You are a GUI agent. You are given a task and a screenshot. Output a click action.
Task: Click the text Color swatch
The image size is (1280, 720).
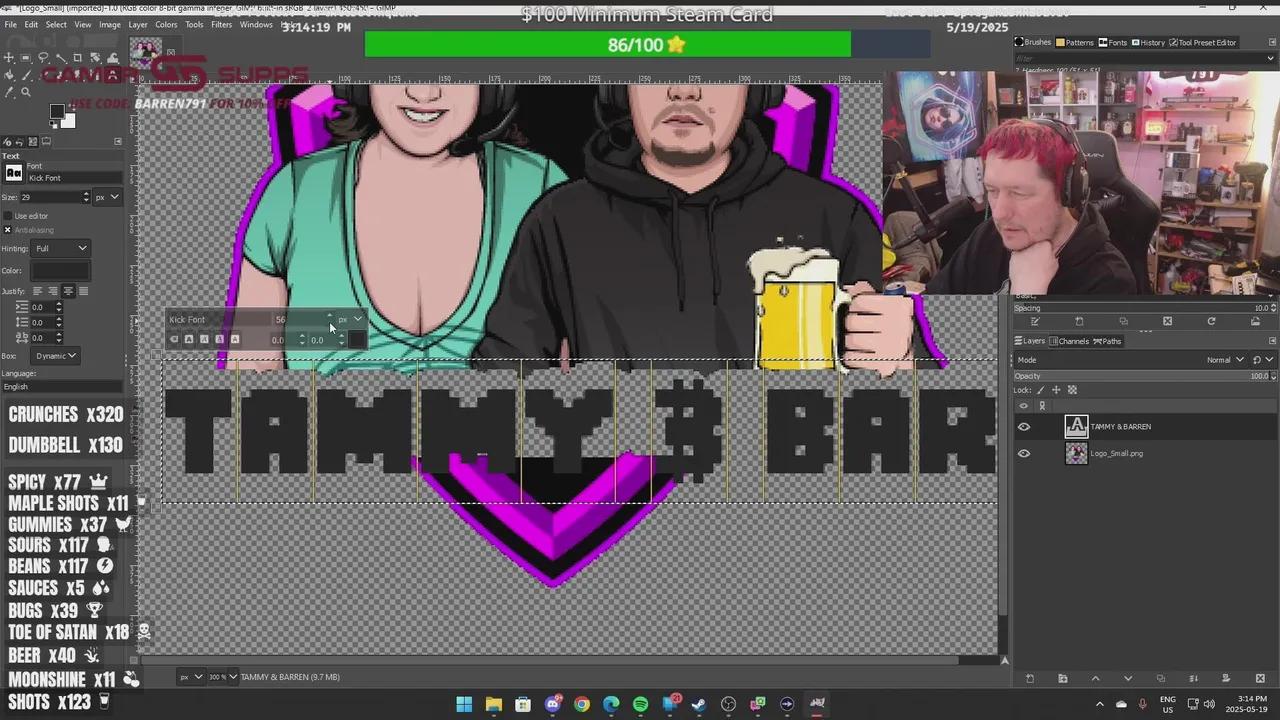pyautogui.click(x=60, y=270)
